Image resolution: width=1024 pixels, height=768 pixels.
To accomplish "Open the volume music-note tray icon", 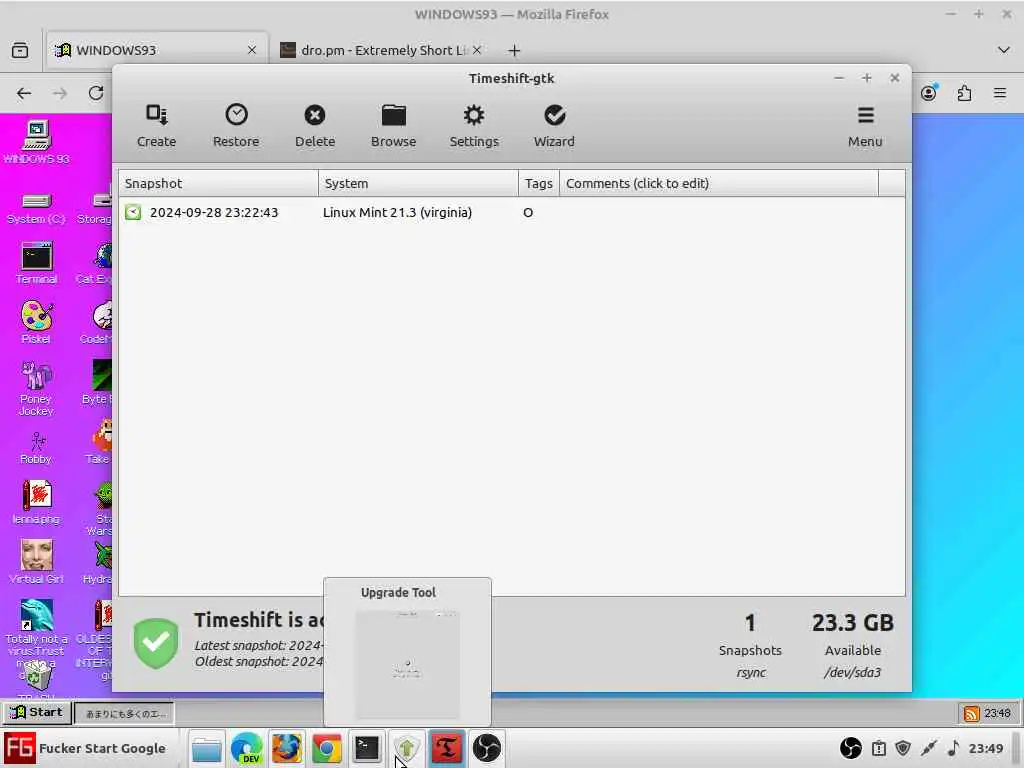I will coord(953,748).
